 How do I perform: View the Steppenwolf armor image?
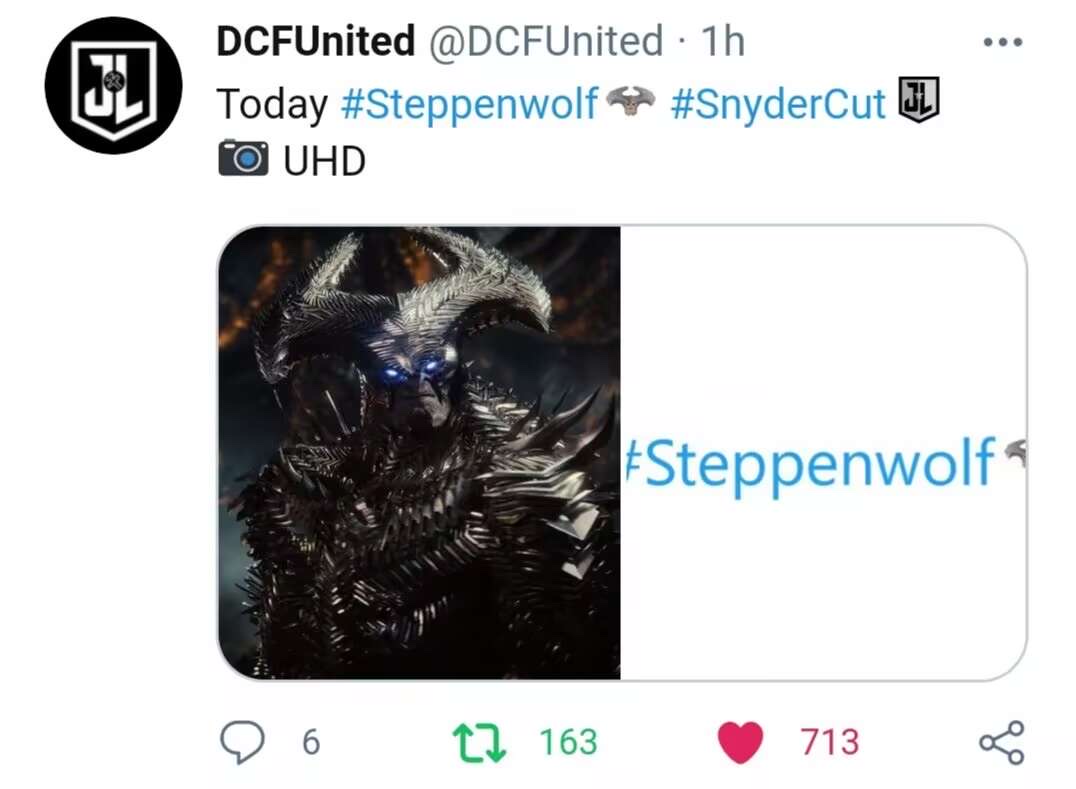pos(419,453)
